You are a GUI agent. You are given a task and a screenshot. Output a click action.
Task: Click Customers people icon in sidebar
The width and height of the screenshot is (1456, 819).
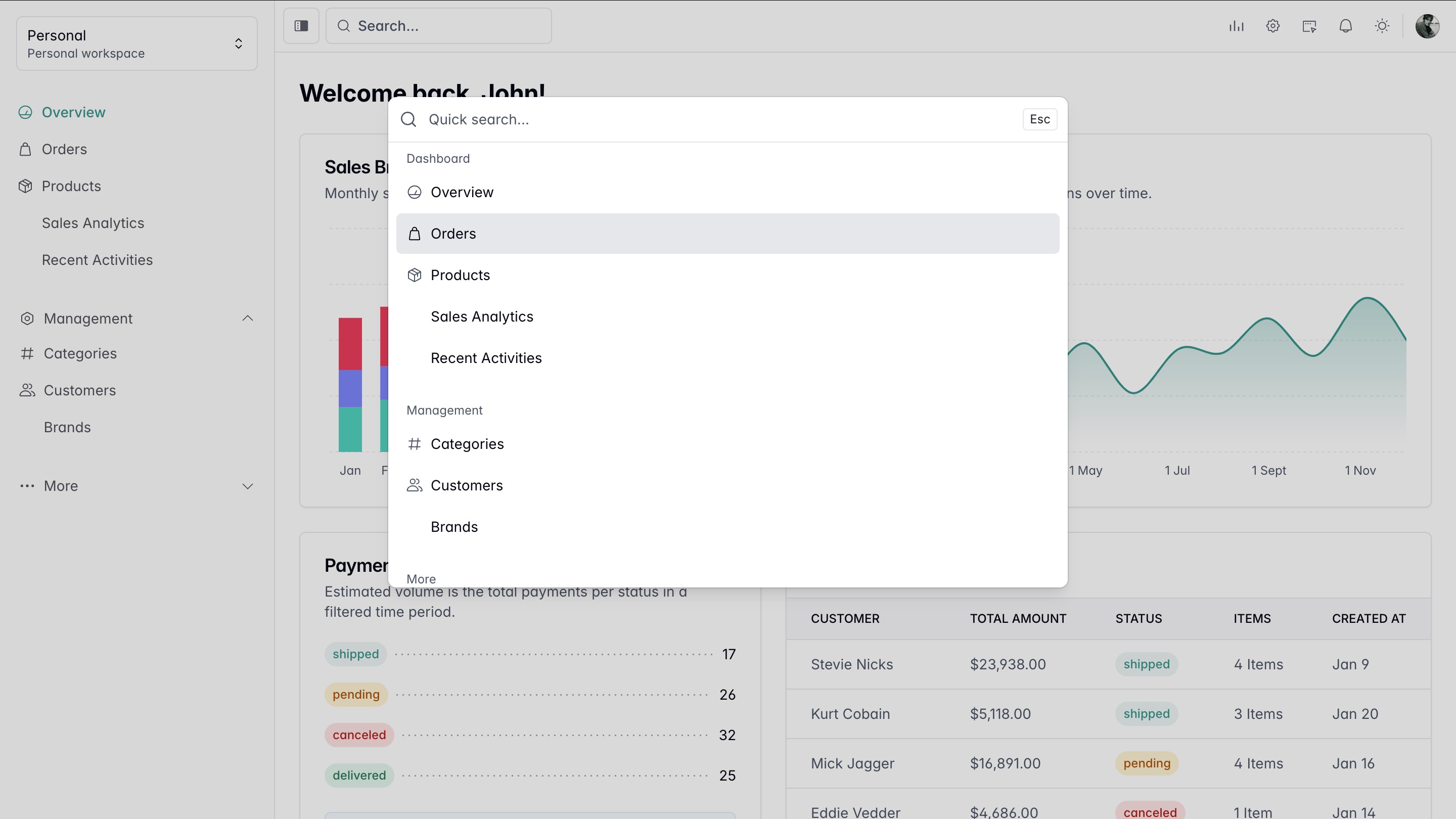tap(27, 390)
